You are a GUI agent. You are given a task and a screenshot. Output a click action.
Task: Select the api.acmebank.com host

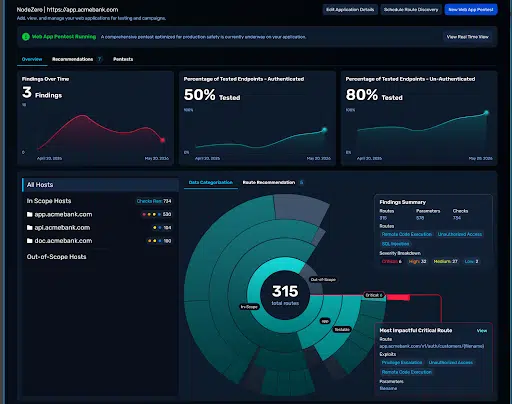pyautogui.click(x=62, y=228)
